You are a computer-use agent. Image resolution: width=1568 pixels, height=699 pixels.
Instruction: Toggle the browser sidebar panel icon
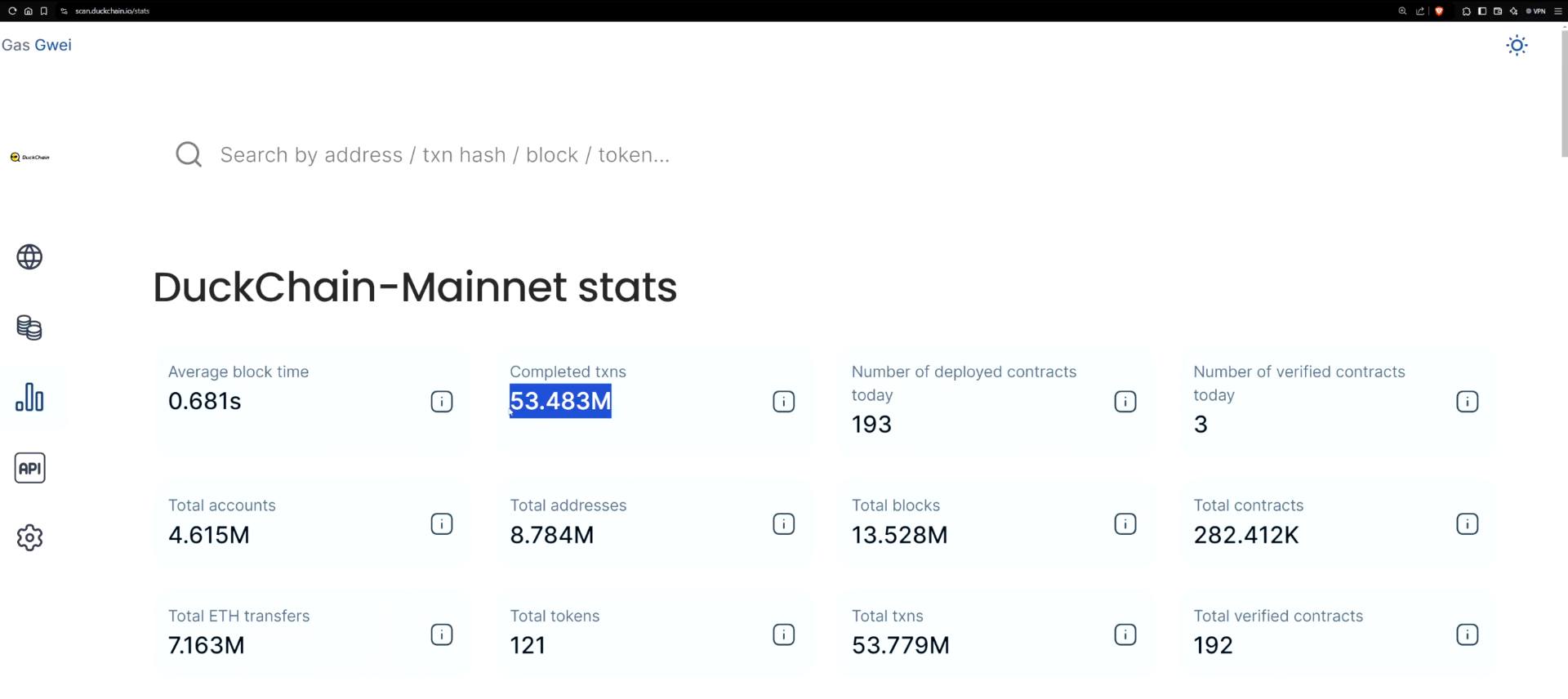pos(1482,11)
